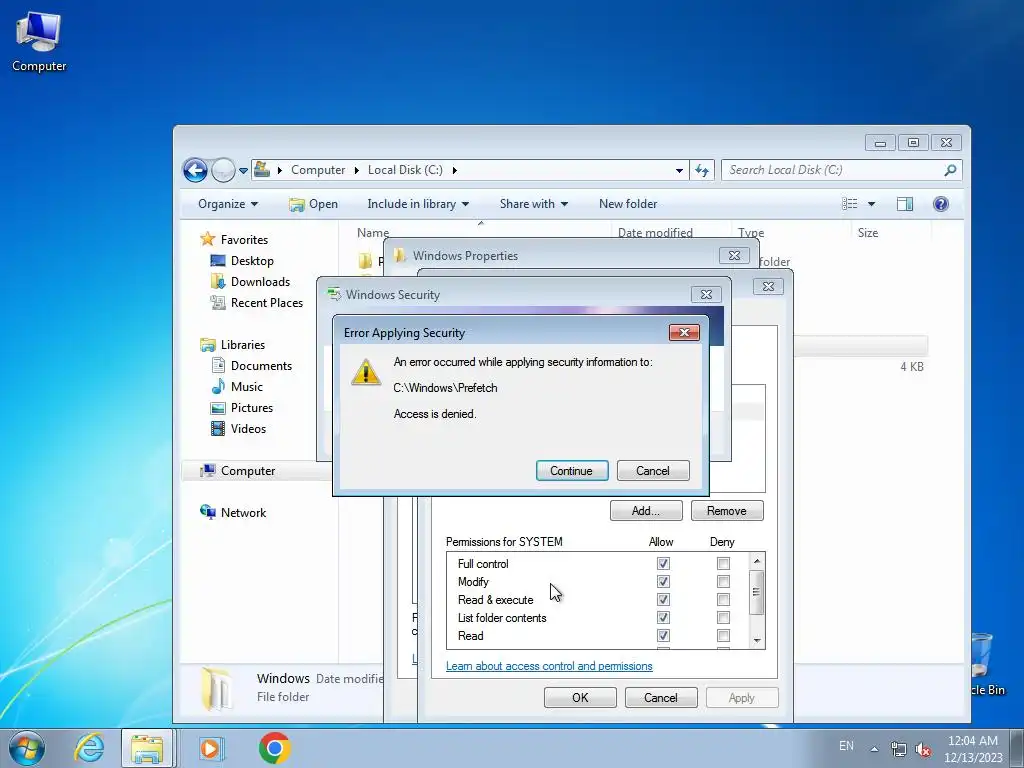The height and width of the screenshot is (768, 1024).
Task: Open the Music library
Action: pos(237,387)
